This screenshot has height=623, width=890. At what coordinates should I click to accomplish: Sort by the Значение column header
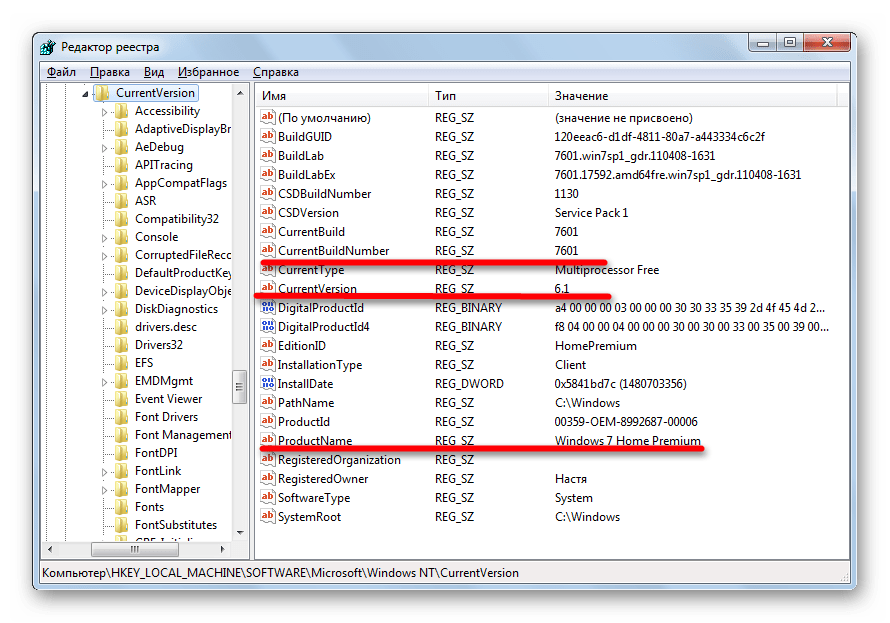point(692,96)
